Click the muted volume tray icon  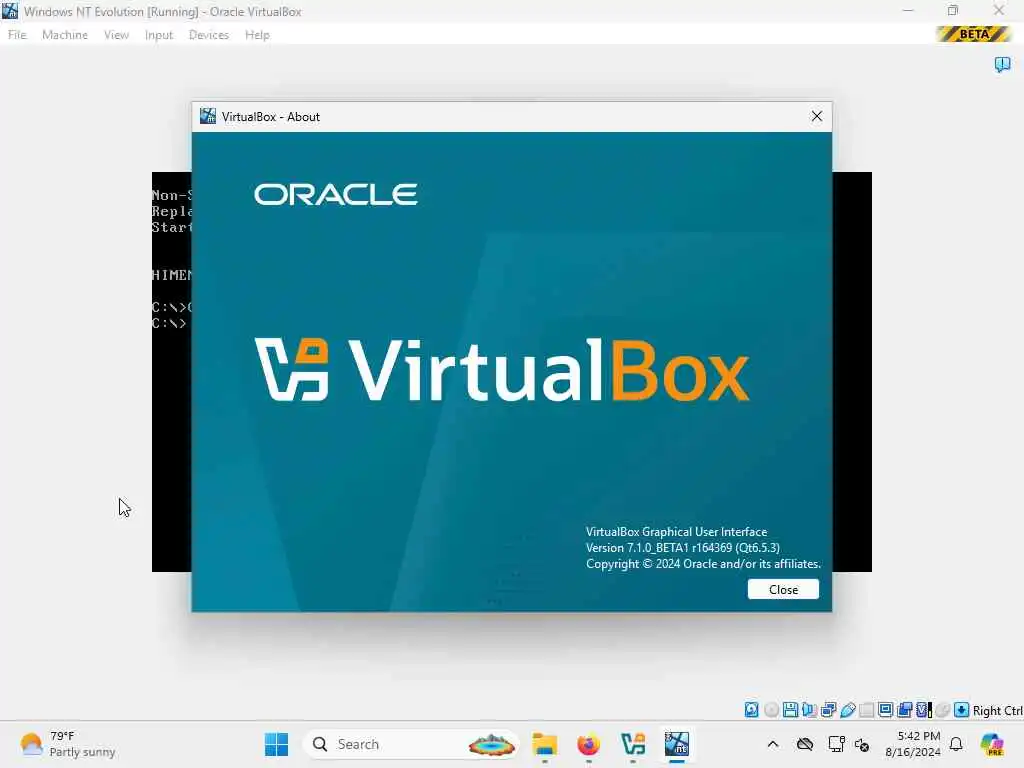pos(862,744)
